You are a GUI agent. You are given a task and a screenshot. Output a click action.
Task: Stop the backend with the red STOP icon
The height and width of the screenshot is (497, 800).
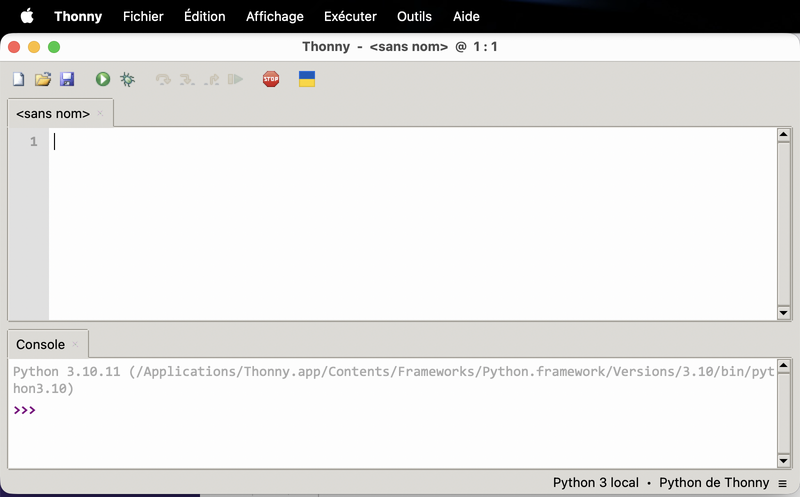pos(271,79)
